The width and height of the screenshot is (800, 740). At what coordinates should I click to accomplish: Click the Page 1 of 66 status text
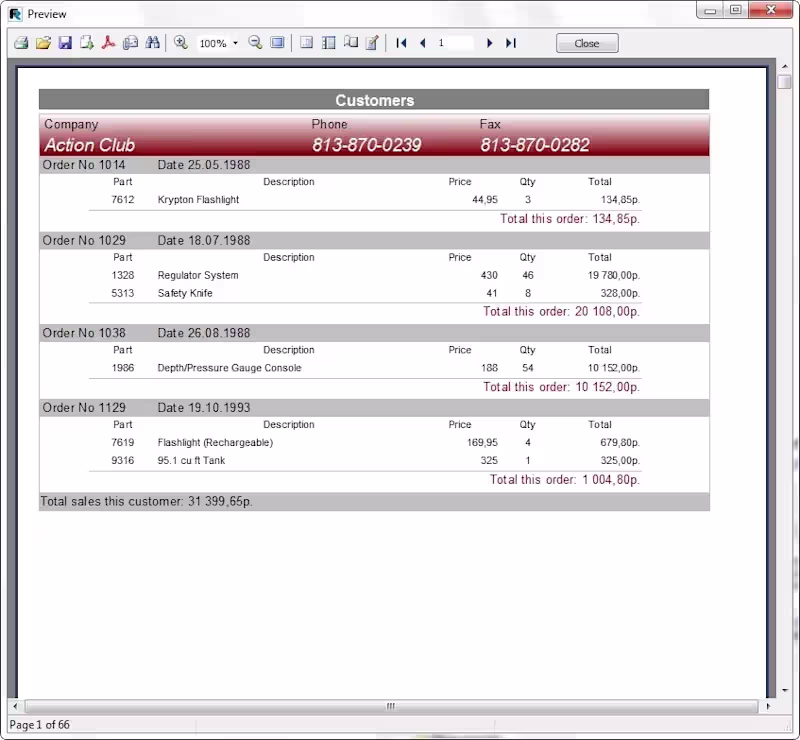39,725
